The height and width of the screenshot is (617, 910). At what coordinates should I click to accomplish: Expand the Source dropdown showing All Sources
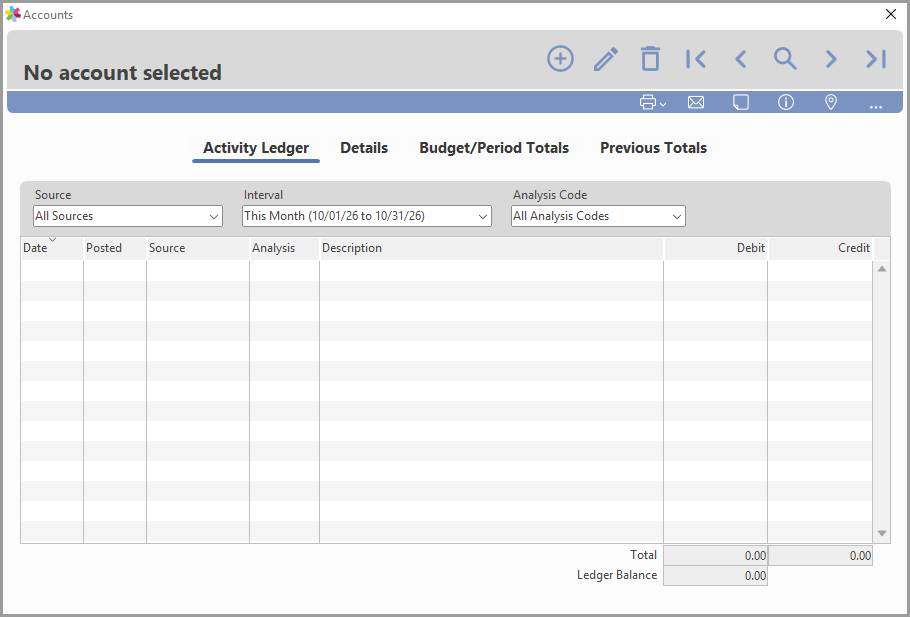[x=128, y=216]
